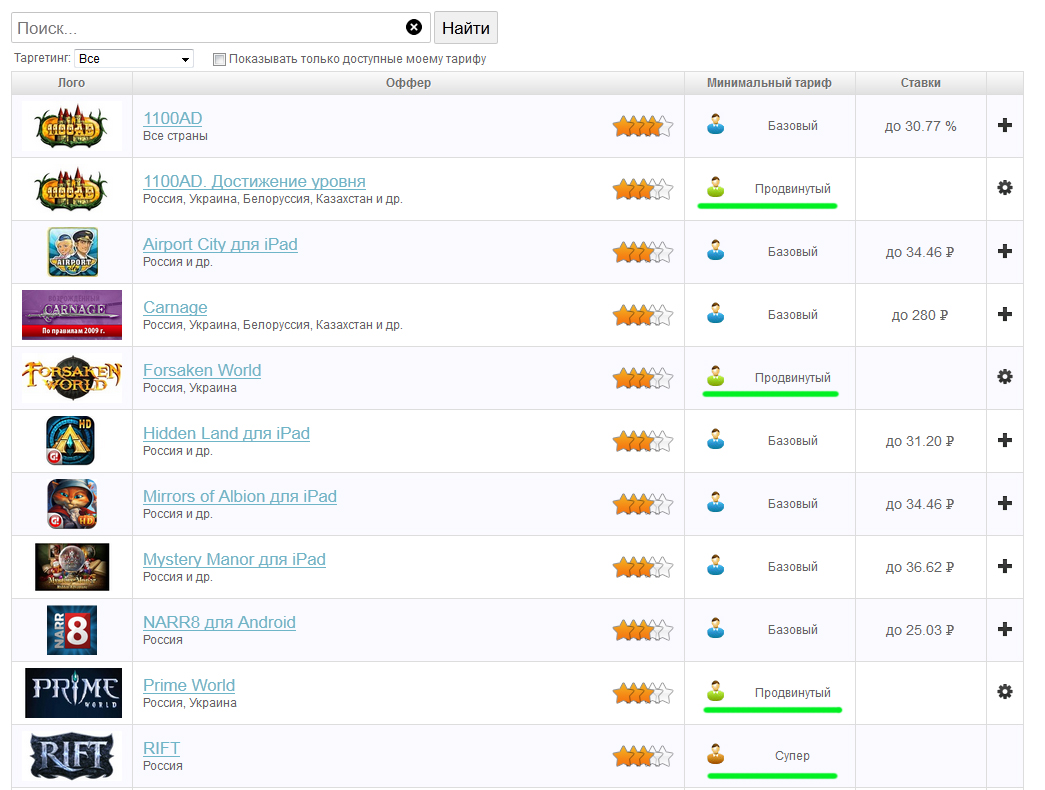Viewport: 1045px width, 790px height.
Task: Click plus icon for Hidden Land row
Action: pyautogui.click(x=1005, y=440)
